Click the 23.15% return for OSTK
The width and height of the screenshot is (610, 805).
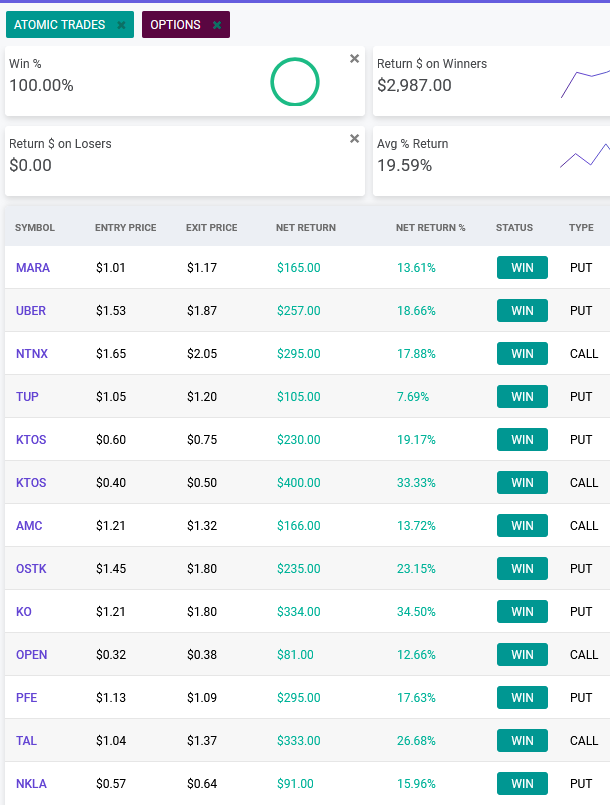tap(416, 569)
